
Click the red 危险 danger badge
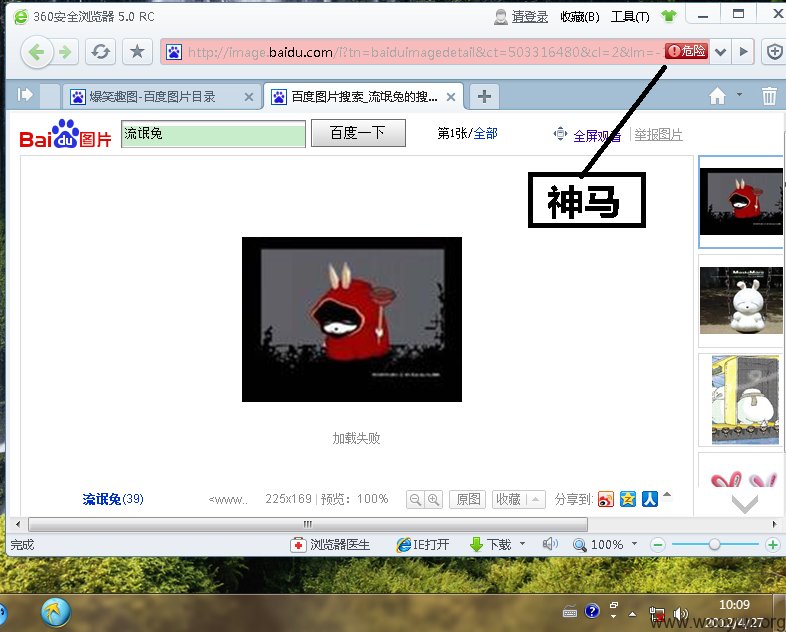[x=686, y=51]
